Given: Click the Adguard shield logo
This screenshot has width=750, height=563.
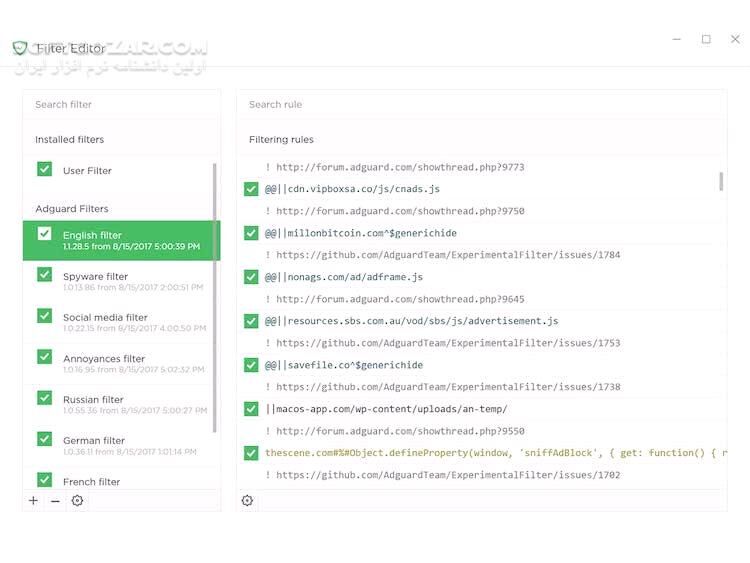Looking at the screenshot, I should tap(20, 48).
